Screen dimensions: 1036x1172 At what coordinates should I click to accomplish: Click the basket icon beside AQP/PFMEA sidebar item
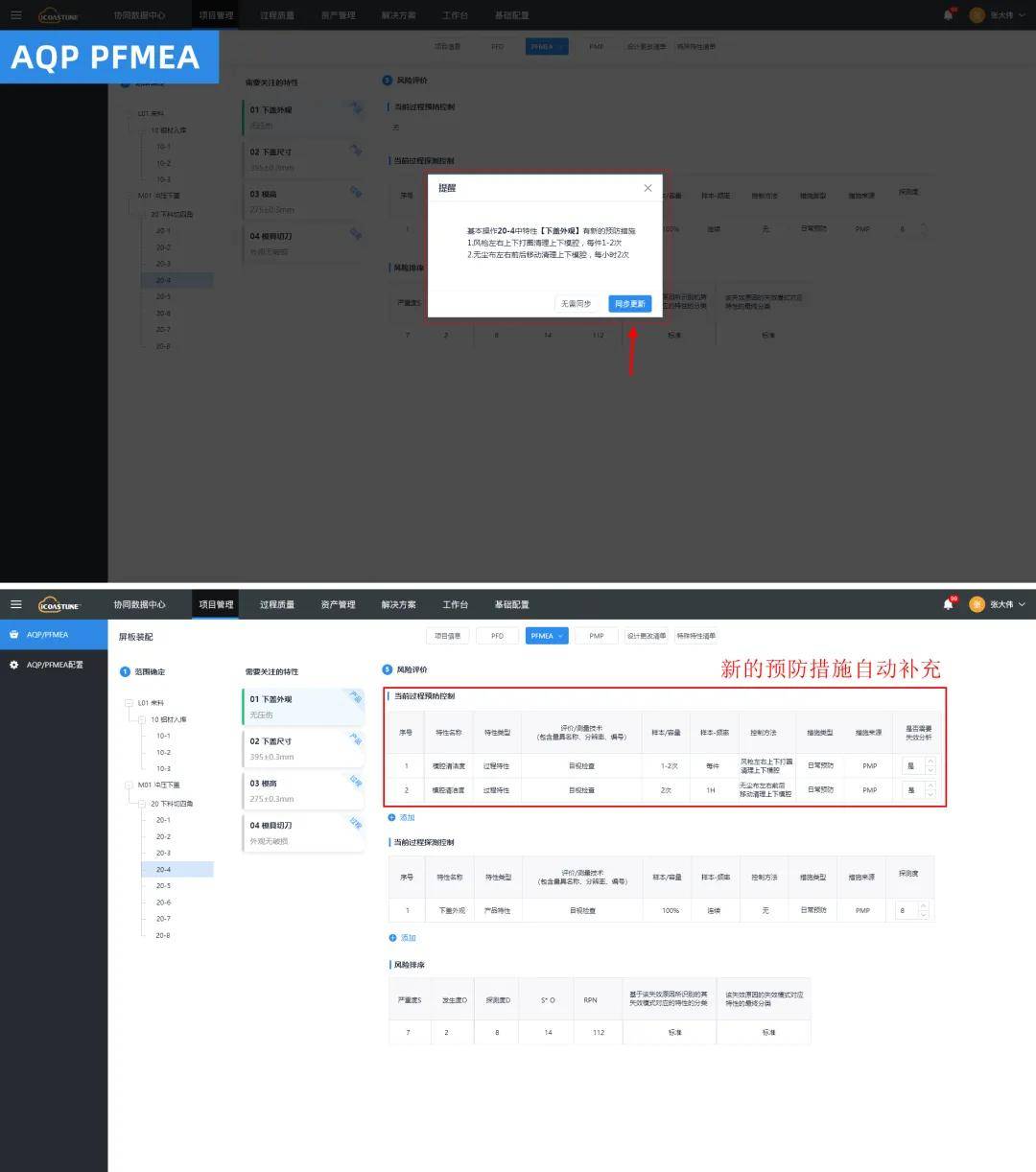(14, 635)
